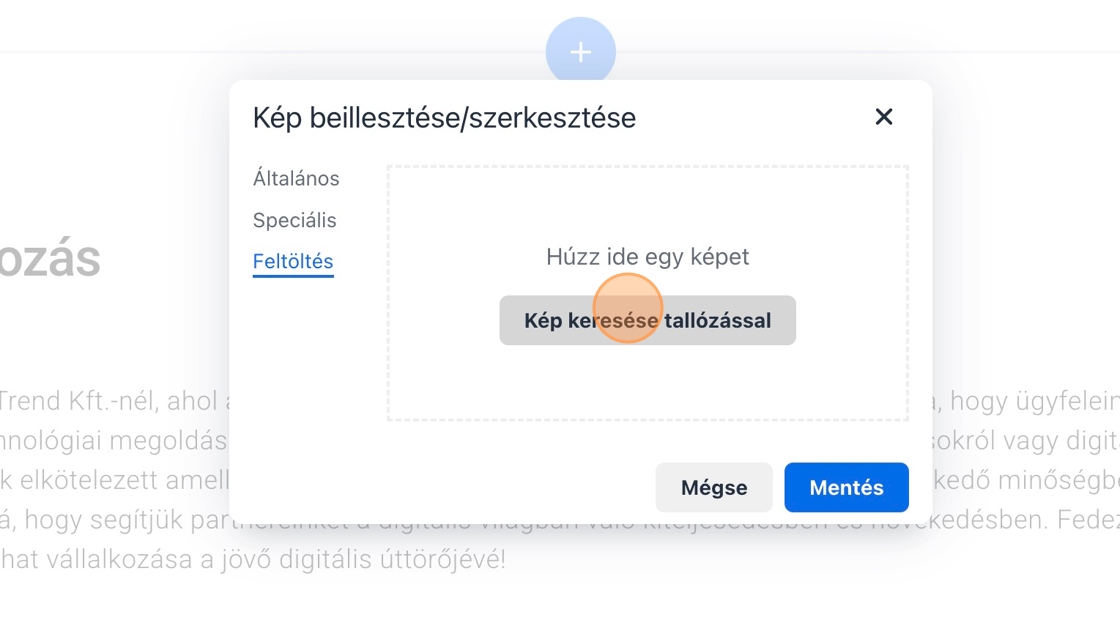Click the dialog title Kép beillesztése/szerkesztése
Viewport: 1120px width, 626px height.
point(444,118)
